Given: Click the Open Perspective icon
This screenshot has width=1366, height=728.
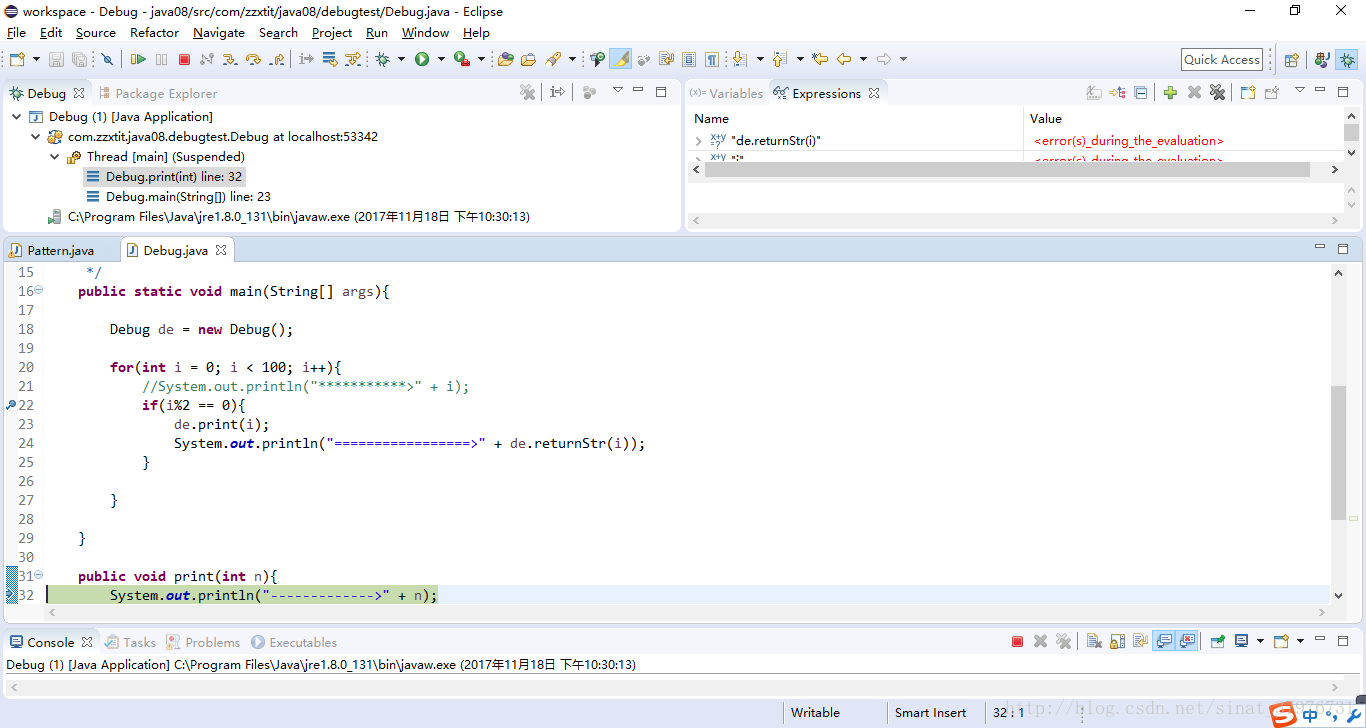Looking at the screenshot, I should (1291, 60).
